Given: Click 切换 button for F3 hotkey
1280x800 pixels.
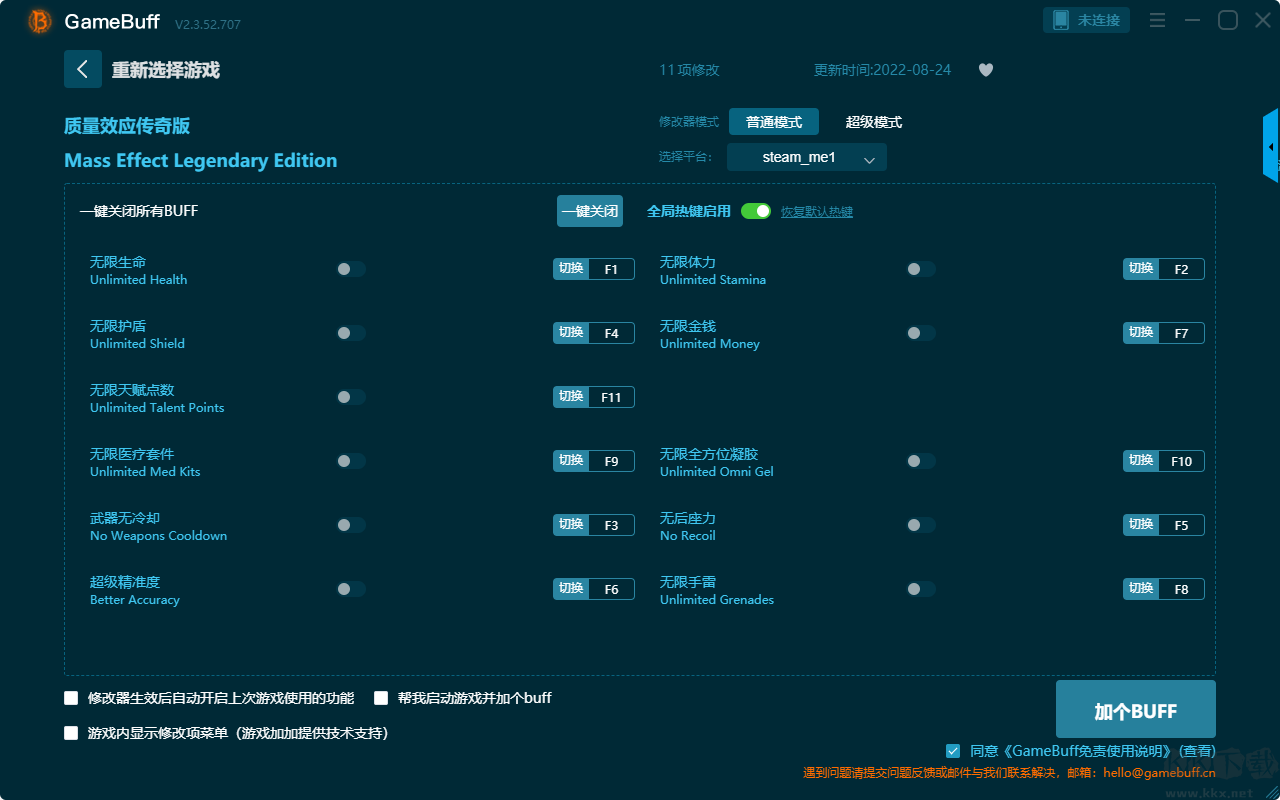Looking at the screenshot, I should 571,525.
